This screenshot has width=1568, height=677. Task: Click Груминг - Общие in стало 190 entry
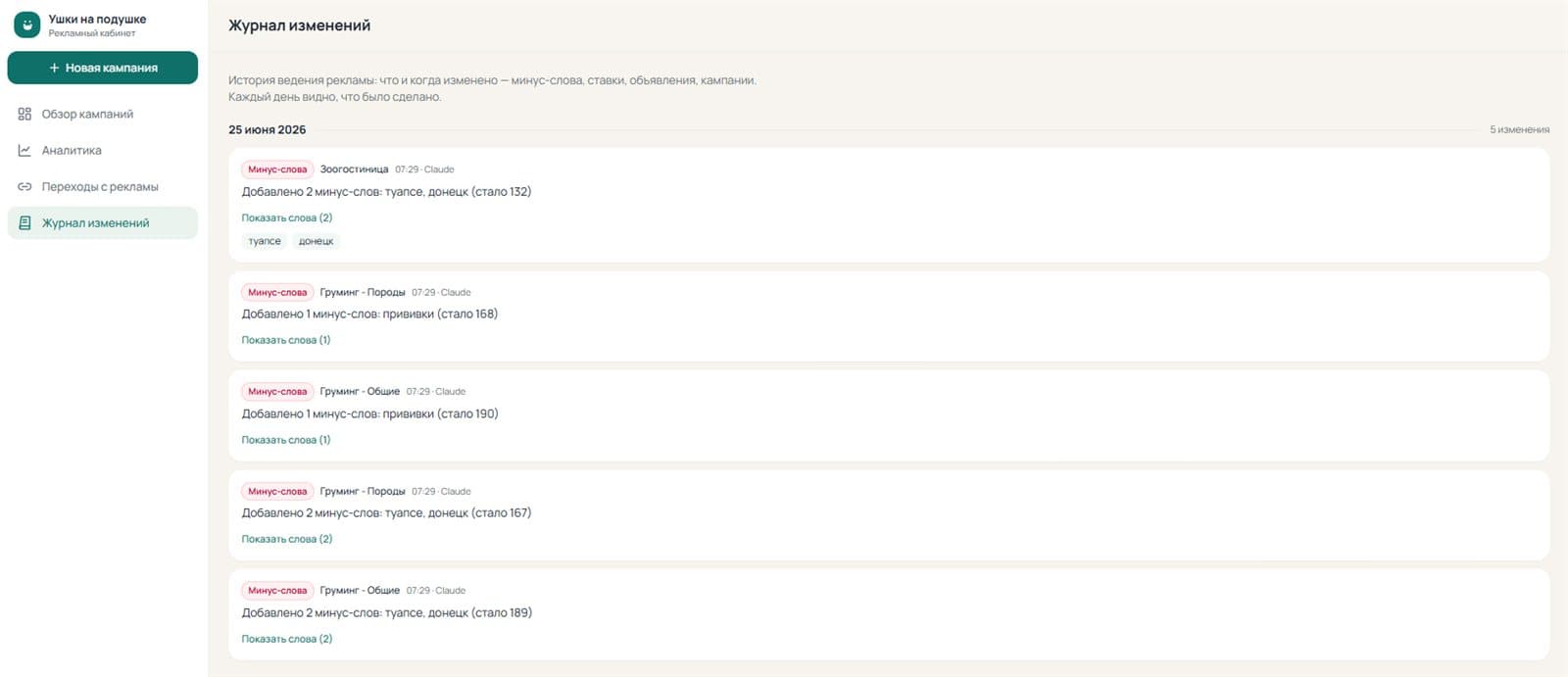[x=360, y=391]
